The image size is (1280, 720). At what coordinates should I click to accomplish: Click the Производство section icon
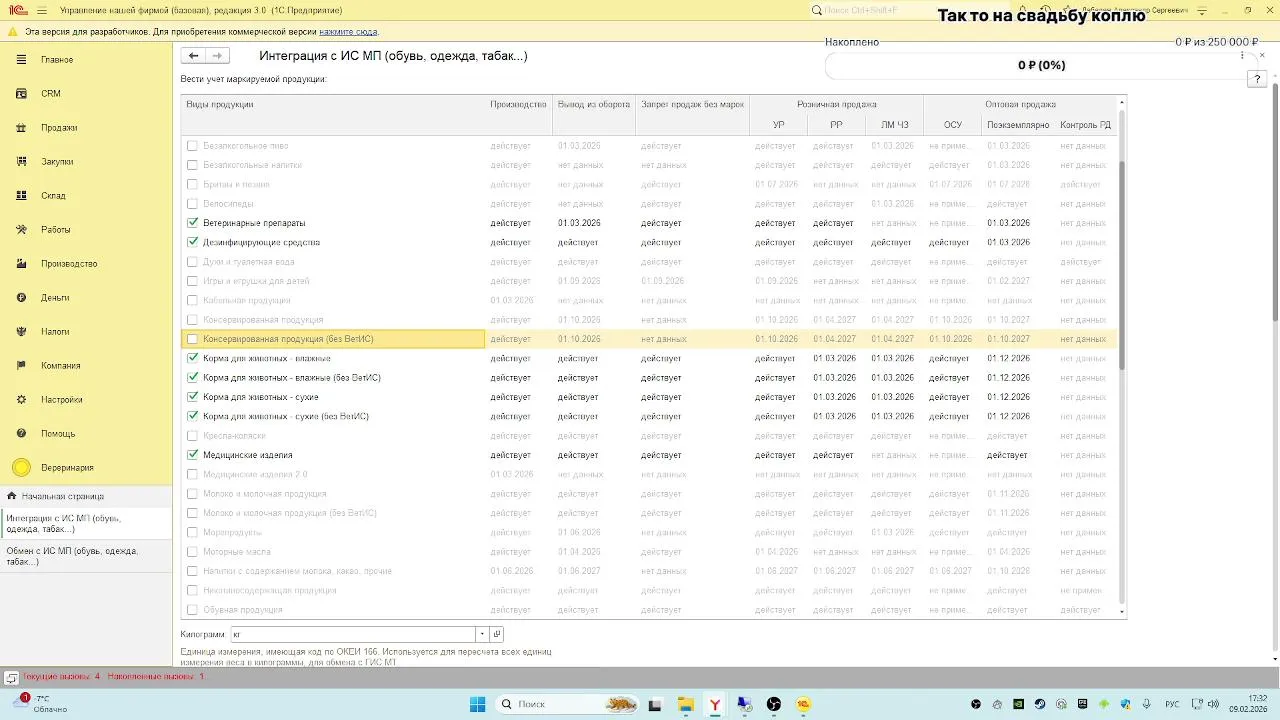coord(21,264)
